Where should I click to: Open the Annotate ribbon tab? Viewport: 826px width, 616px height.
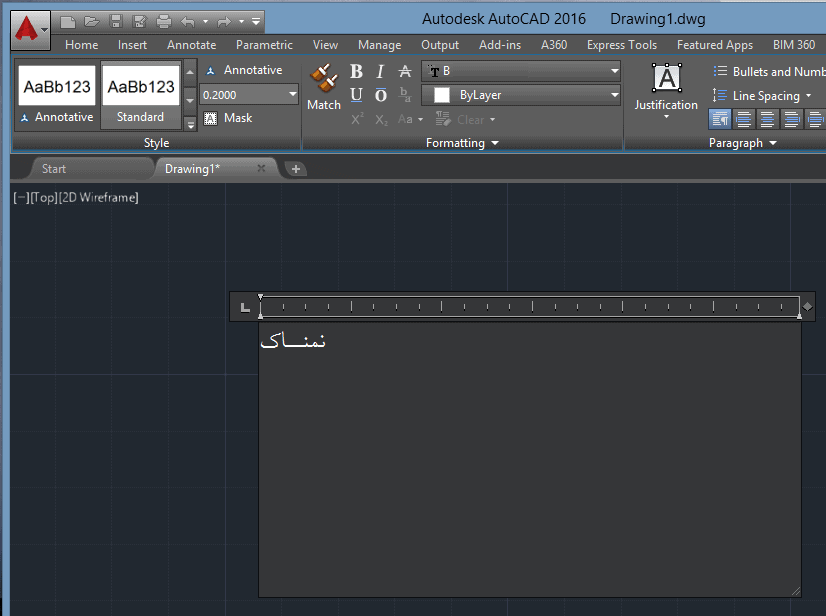point(192,45)
